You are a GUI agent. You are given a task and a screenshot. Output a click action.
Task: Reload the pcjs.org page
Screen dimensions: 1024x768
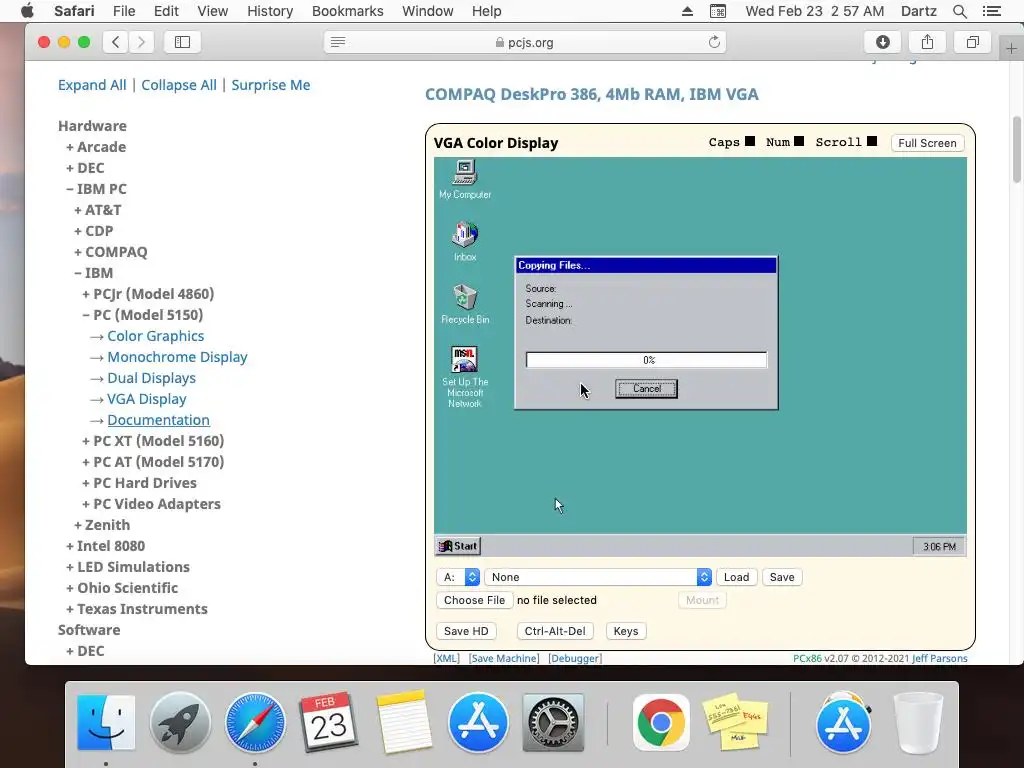(x=714, y=42)
